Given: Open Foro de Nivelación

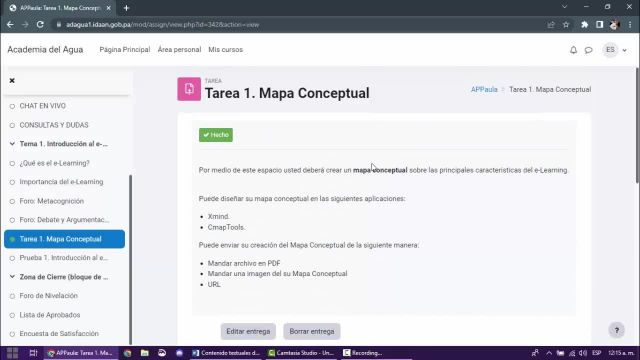Looking at the screenshot, I should [x=49, y=296].
